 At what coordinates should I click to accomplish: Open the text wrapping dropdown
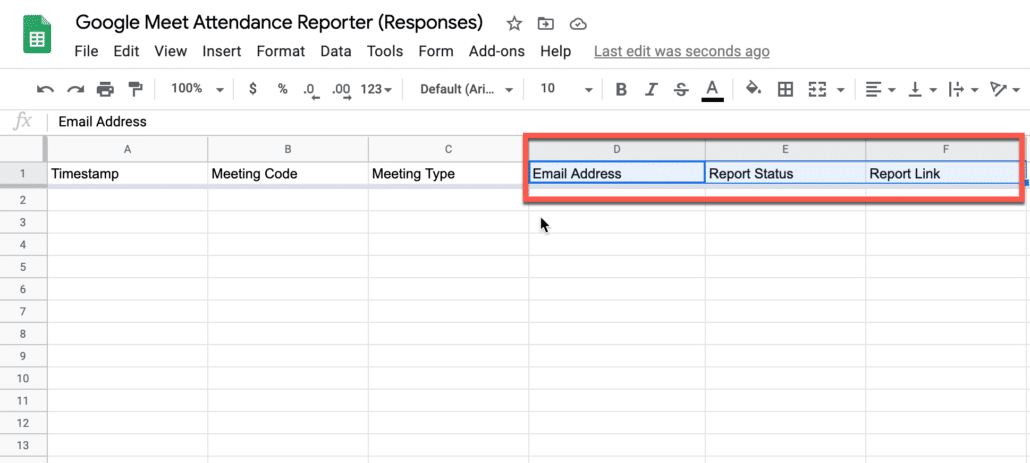963,90
